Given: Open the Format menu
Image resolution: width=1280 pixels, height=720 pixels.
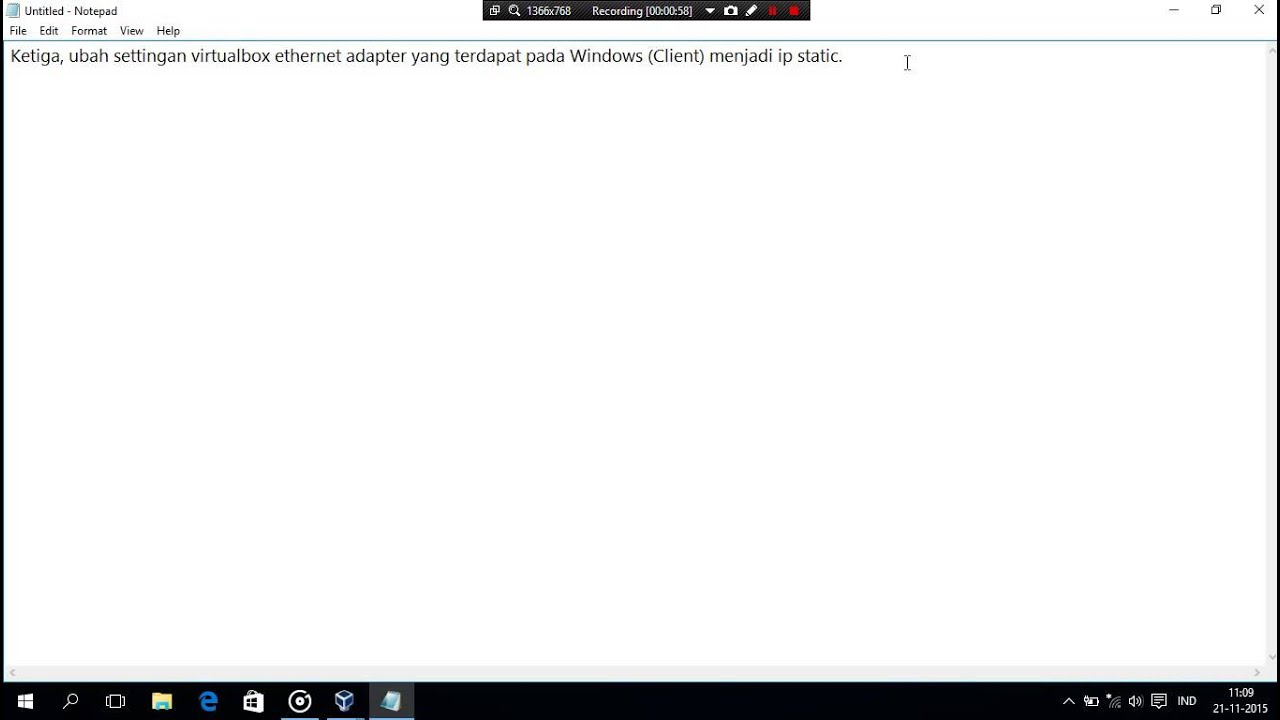Looking at the screenshot, I should coord(89,31).
